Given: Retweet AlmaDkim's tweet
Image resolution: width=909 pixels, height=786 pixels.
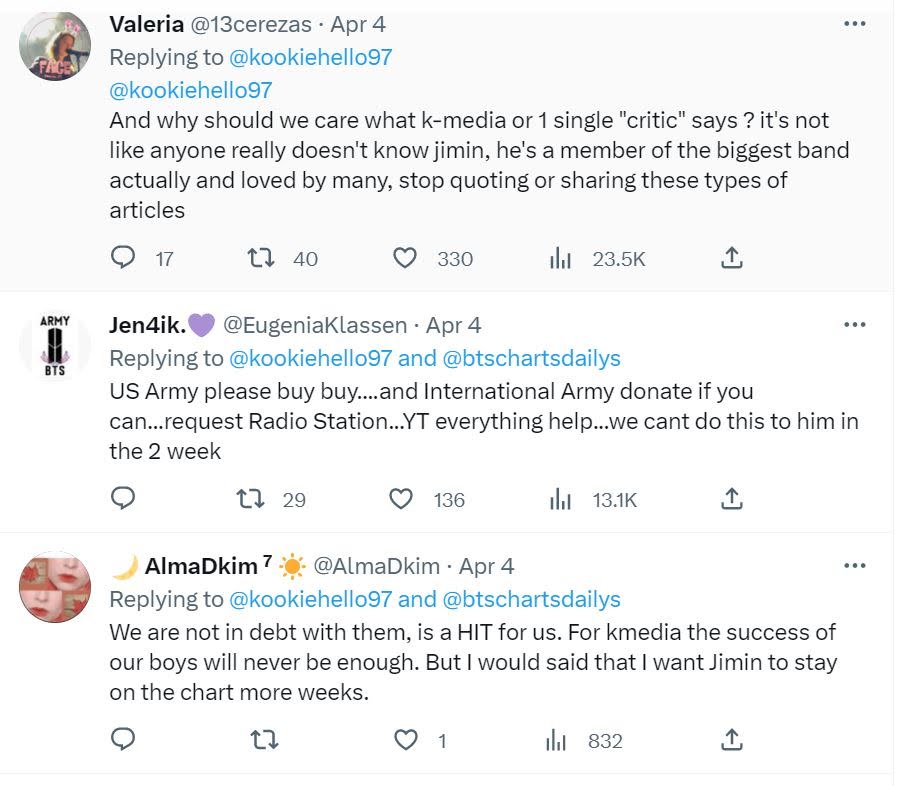Looking at the screenshot, I should pos(263,740).
